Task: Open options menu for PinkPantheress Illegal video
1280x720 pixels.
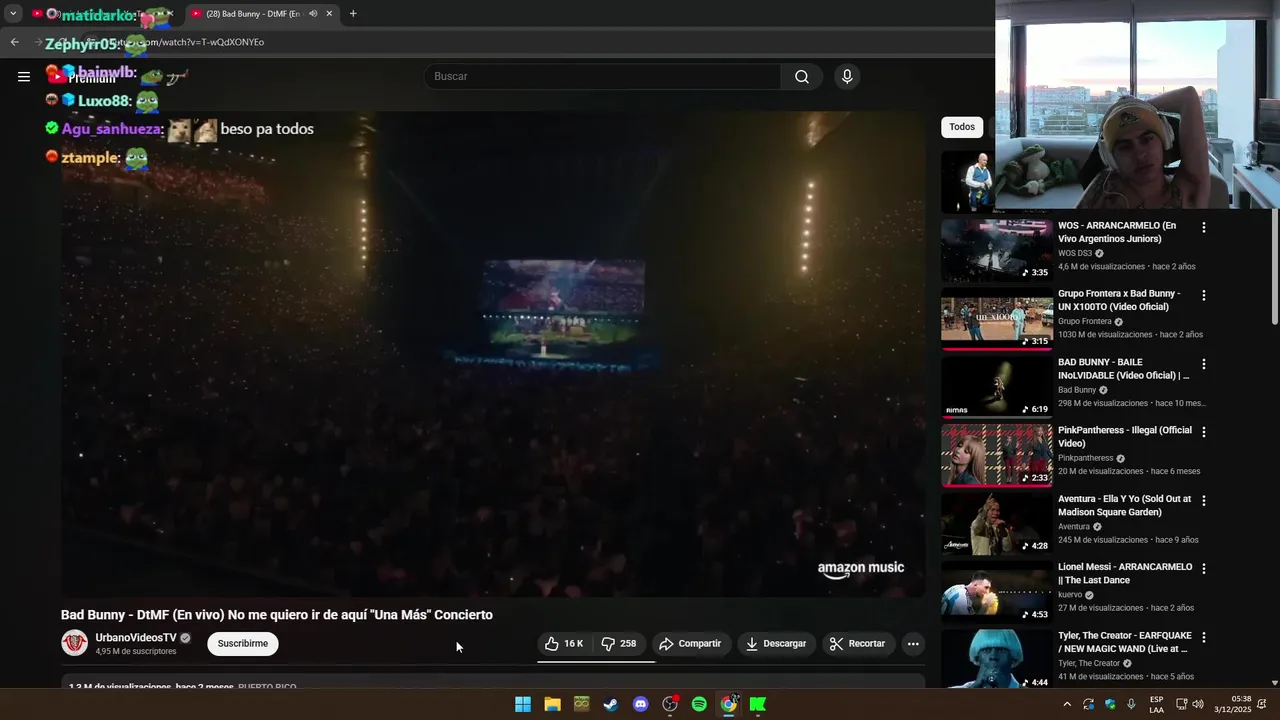Action: pyautogui.click(x=1204, y=432)
